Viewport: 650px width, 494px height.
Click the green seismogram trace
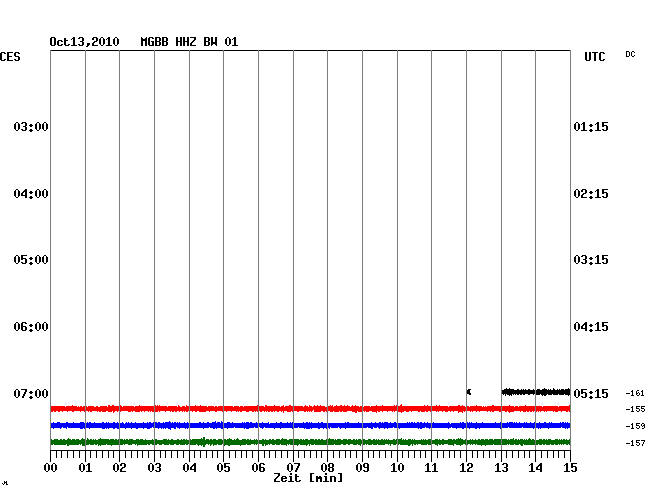pyautogui.click(x=310, y=442)
